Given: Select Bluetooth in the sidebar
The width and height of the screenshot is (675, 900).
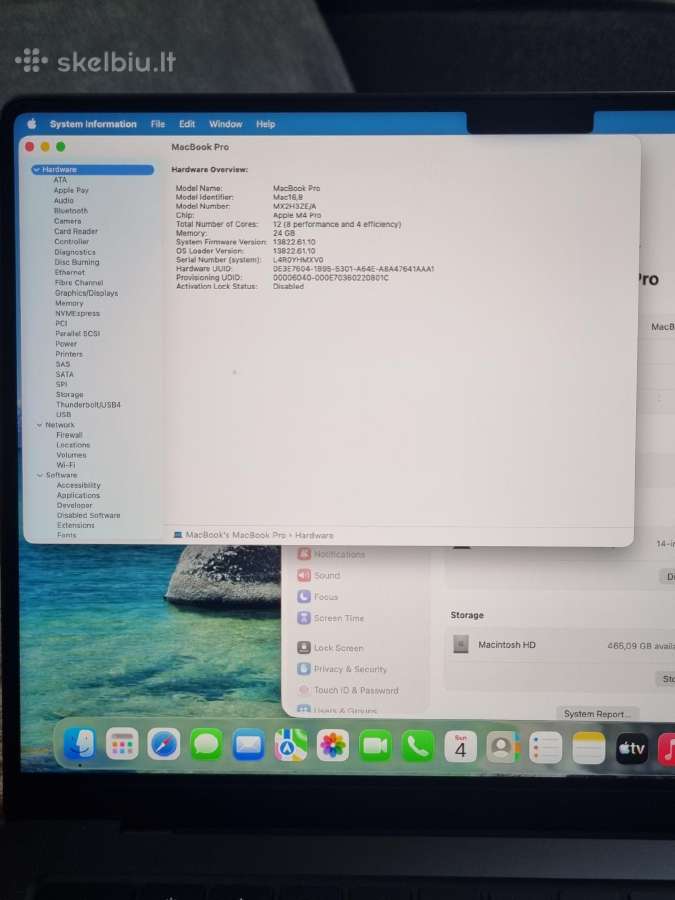Looking at the screenshot, I should [x=71, y=211].
